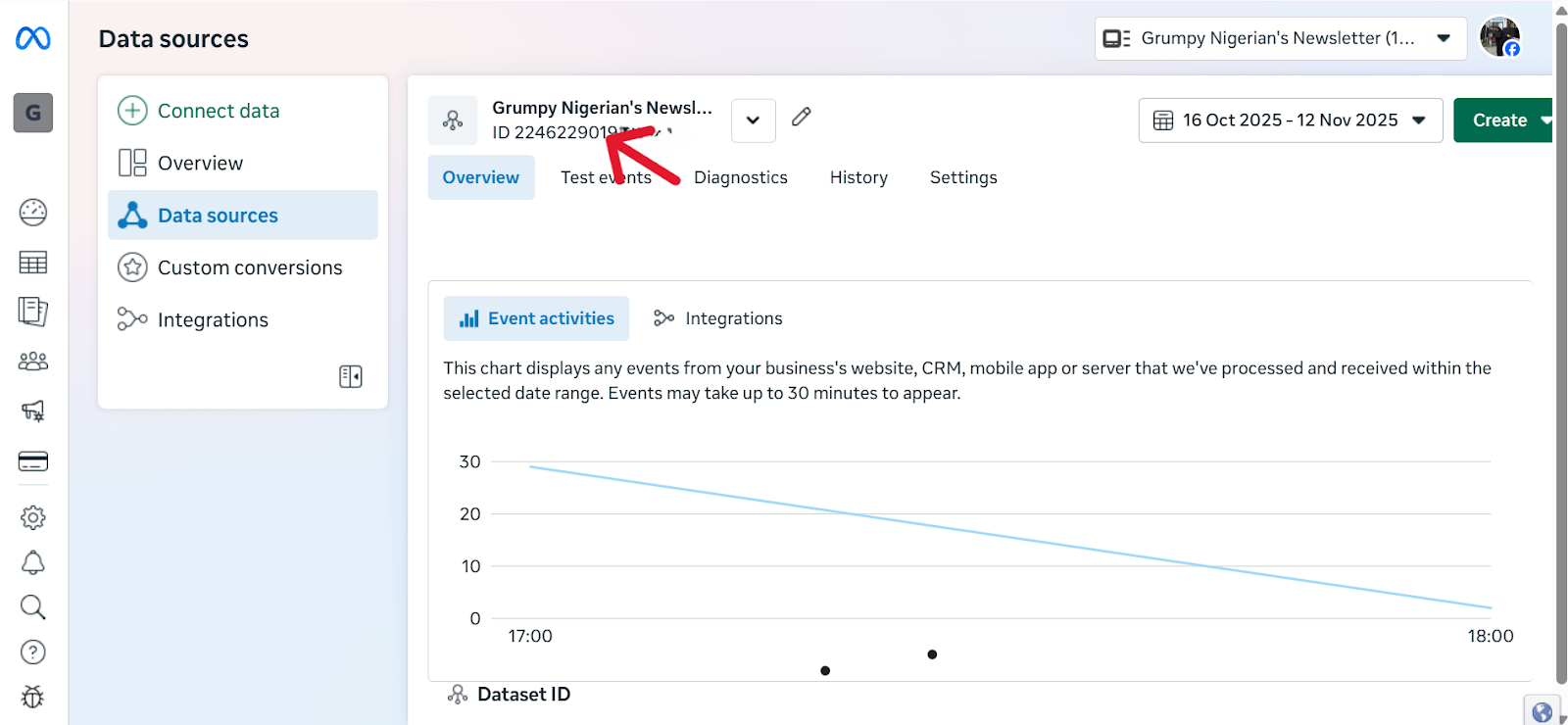The height and width of the screenshot is (725, 1568).
Task: Open the Notifications bell icon
Action: pos(33,562)
